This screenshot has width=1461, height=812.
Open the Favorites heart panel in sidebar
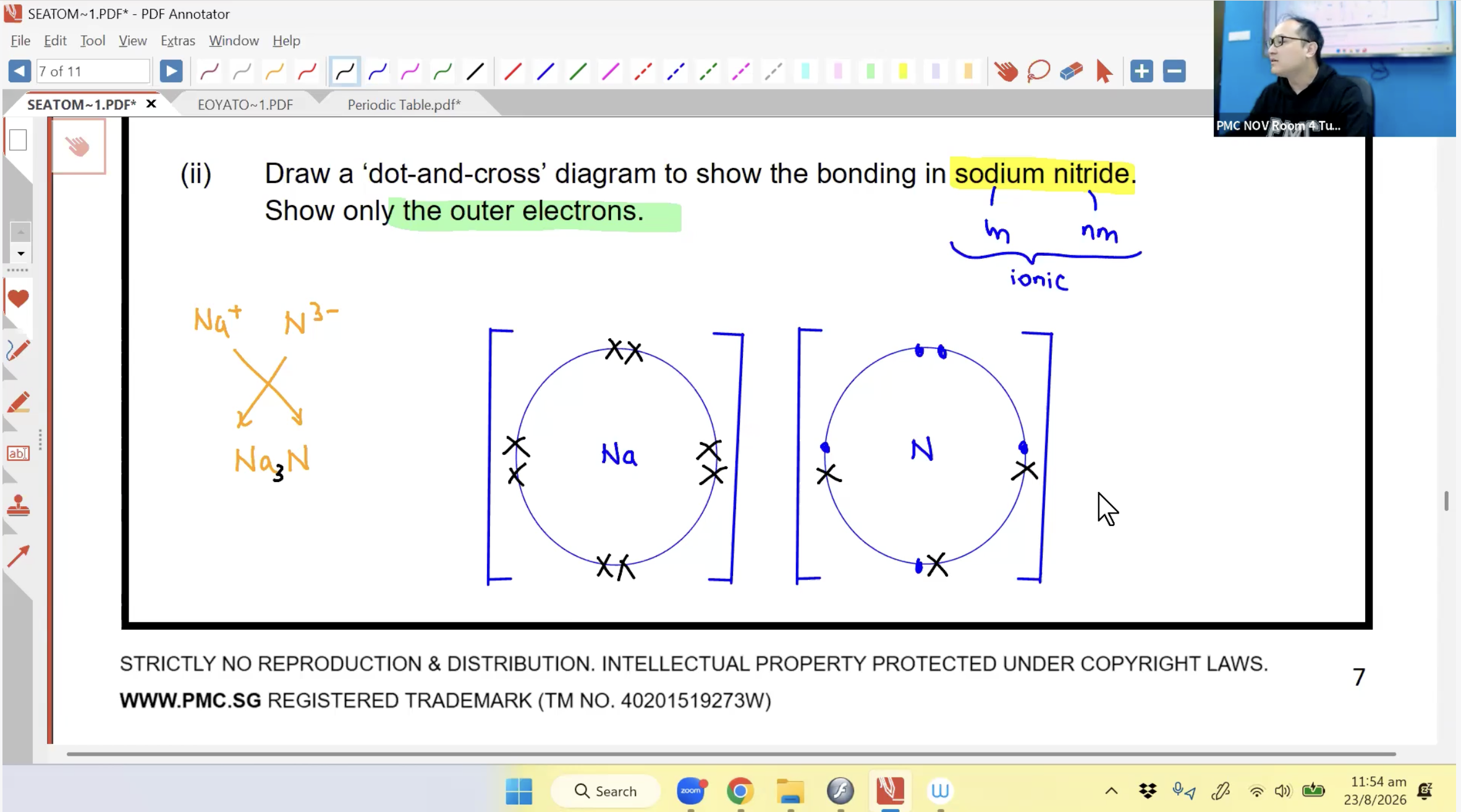pyautogui.click(x=18, y=299)
